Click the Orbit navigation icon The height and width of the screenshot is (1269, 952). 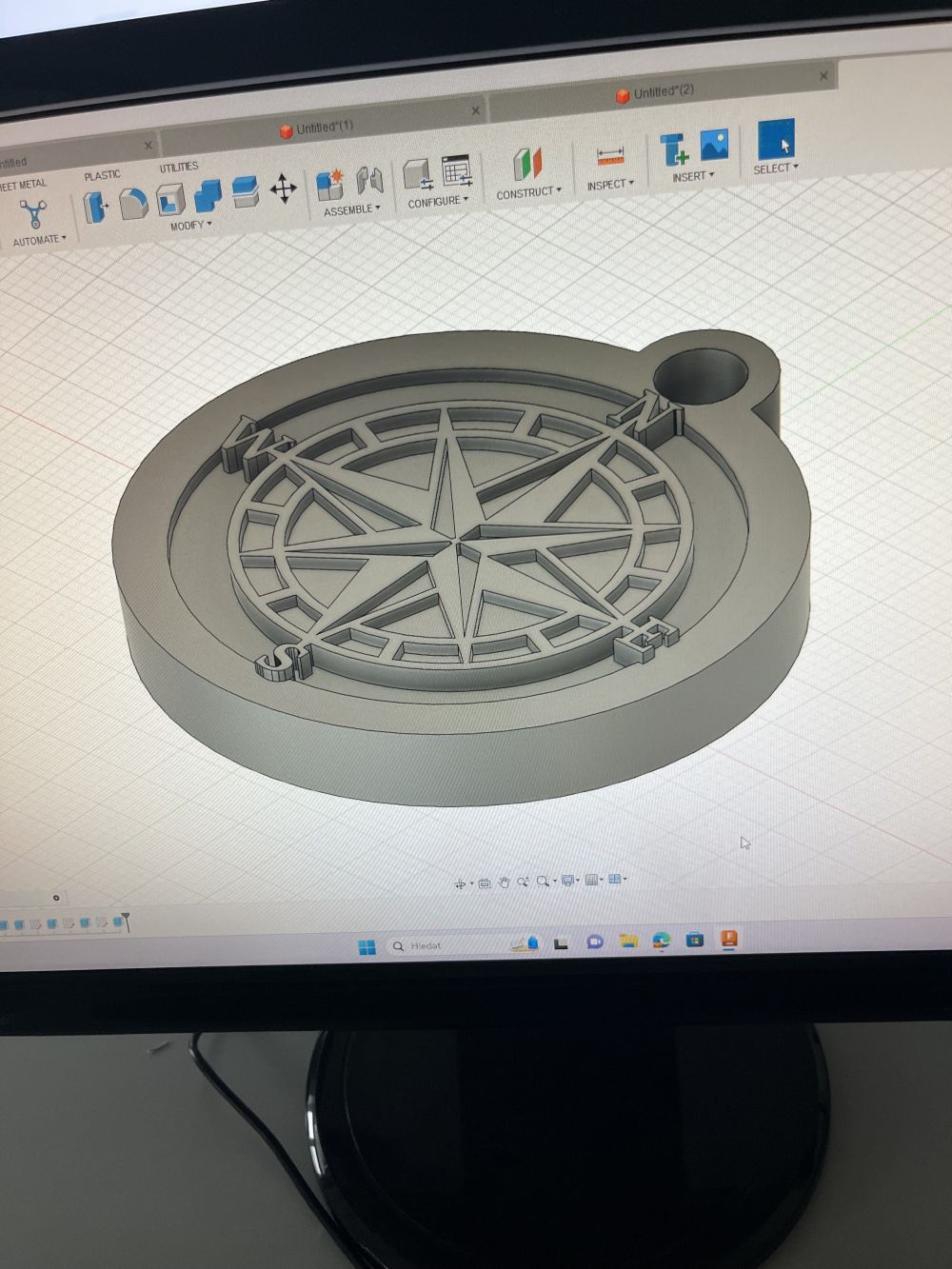coord(460,883)
